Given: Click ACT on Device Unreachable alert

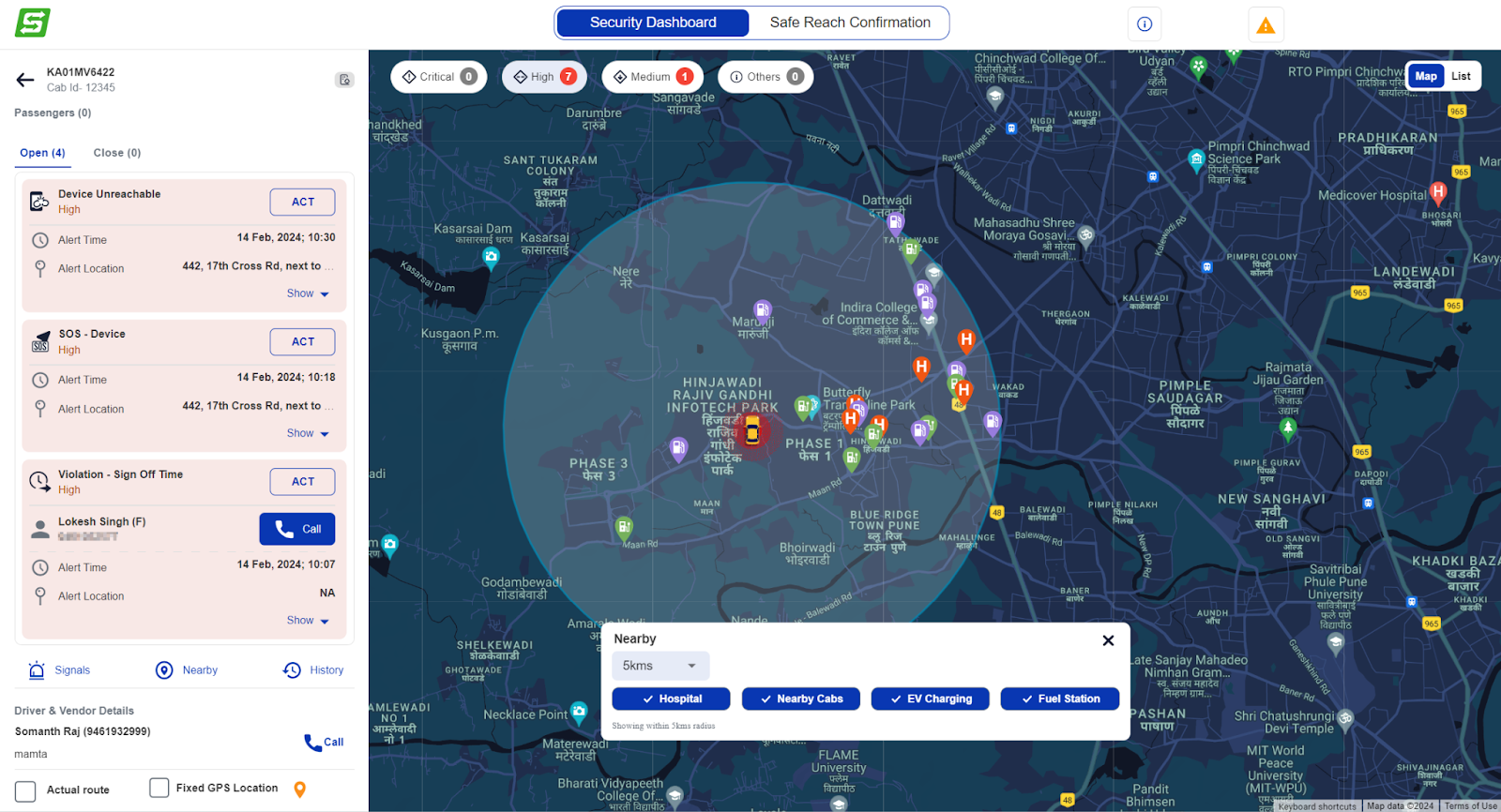Looking at the screenshot, I should 302,202.
